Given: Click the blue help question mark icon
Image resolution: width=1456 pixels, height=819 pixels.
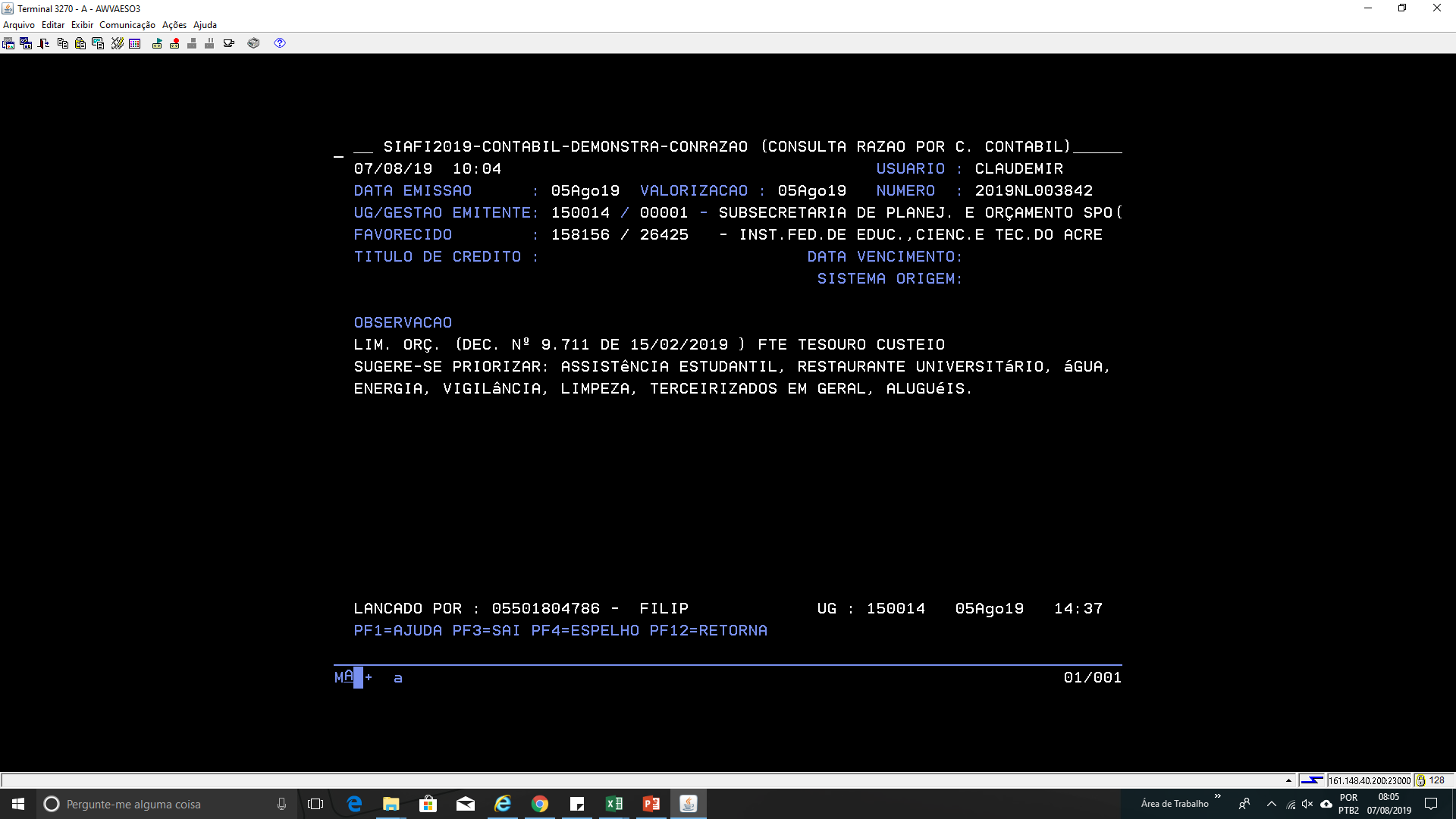Looking at the screenshot, I should [280, 43].
